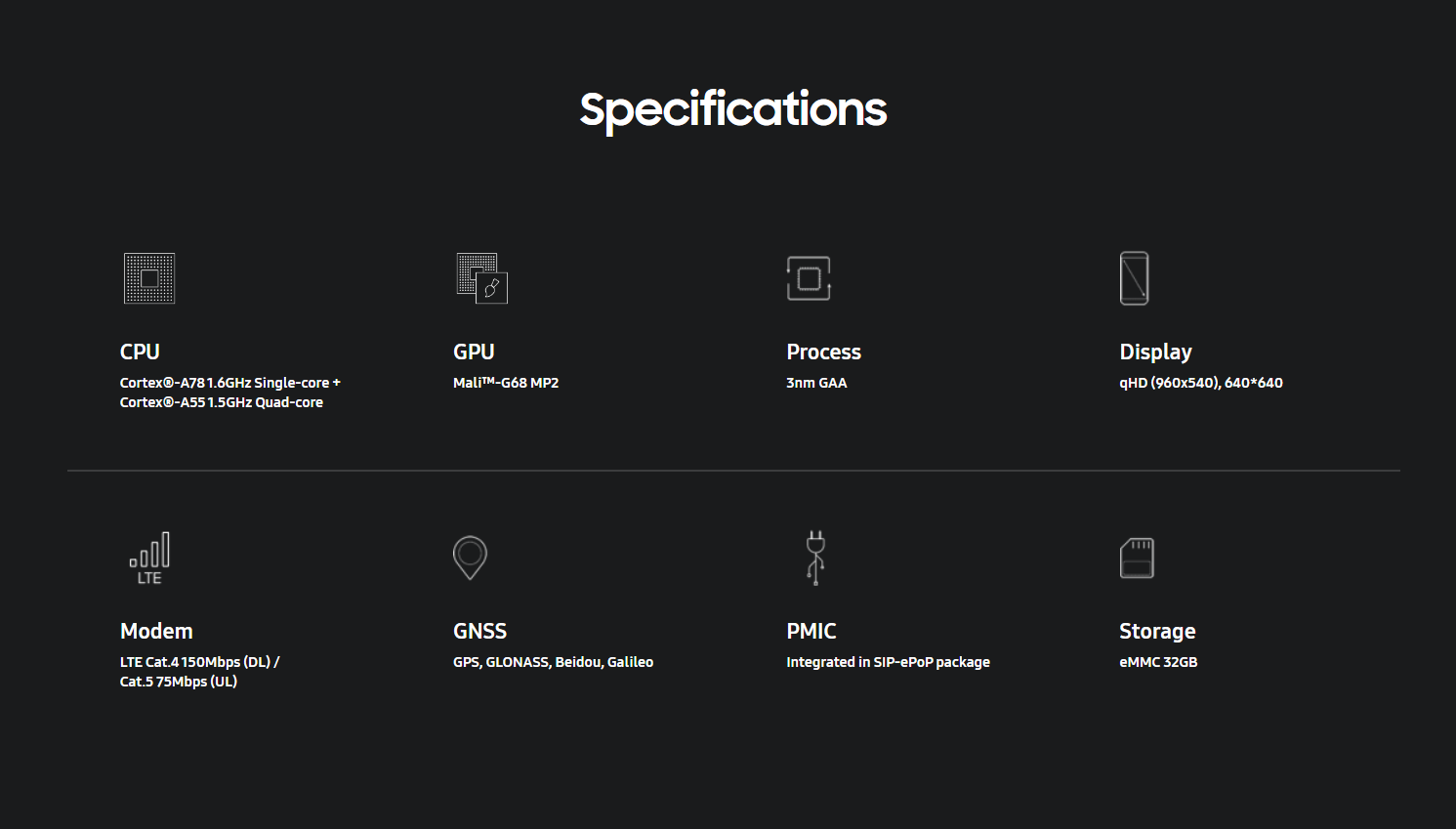Click the Modem heading text

coord(156,631)
